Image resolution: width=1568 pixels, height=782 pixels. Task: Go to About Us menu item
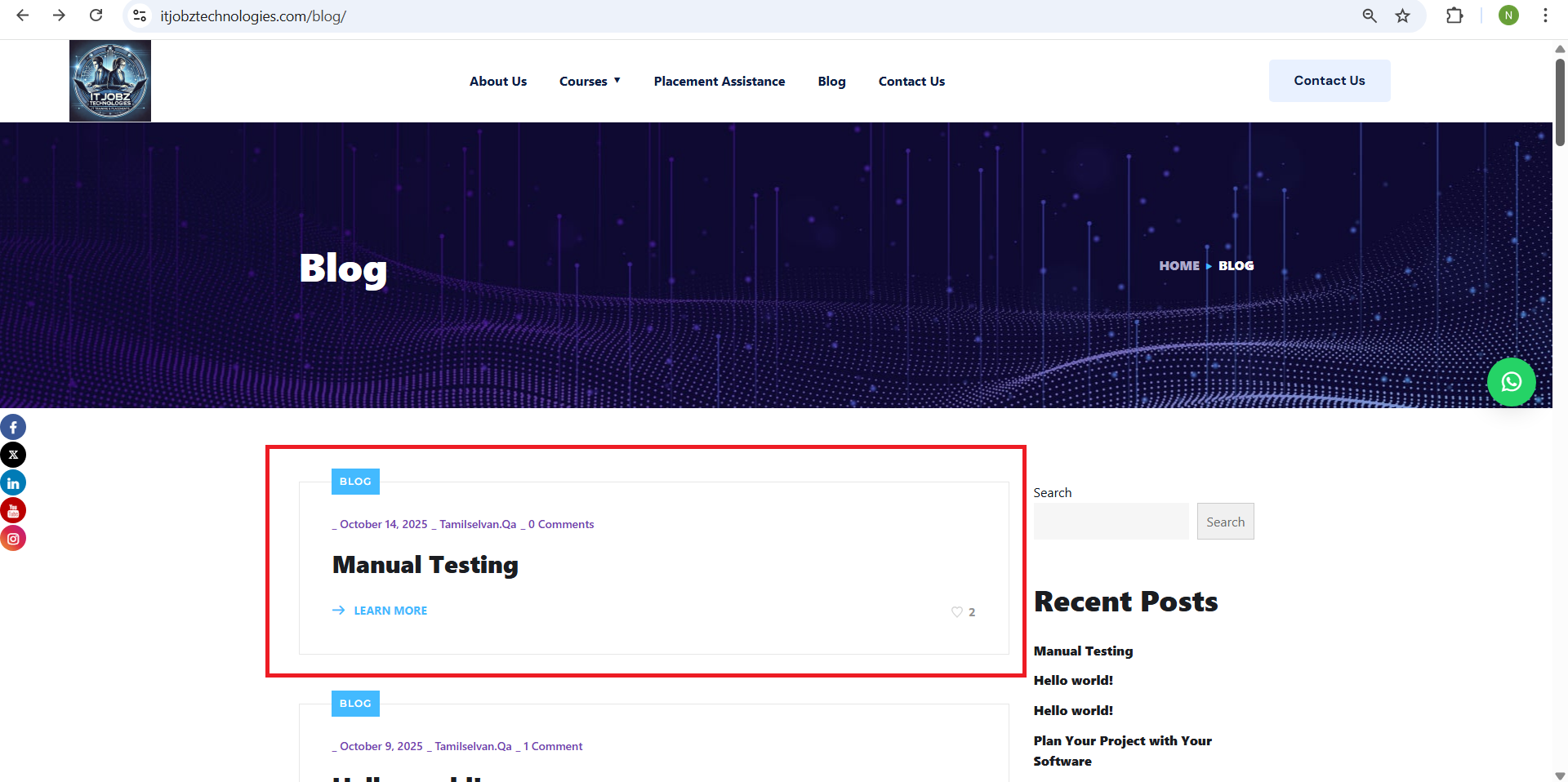point(497,81)
